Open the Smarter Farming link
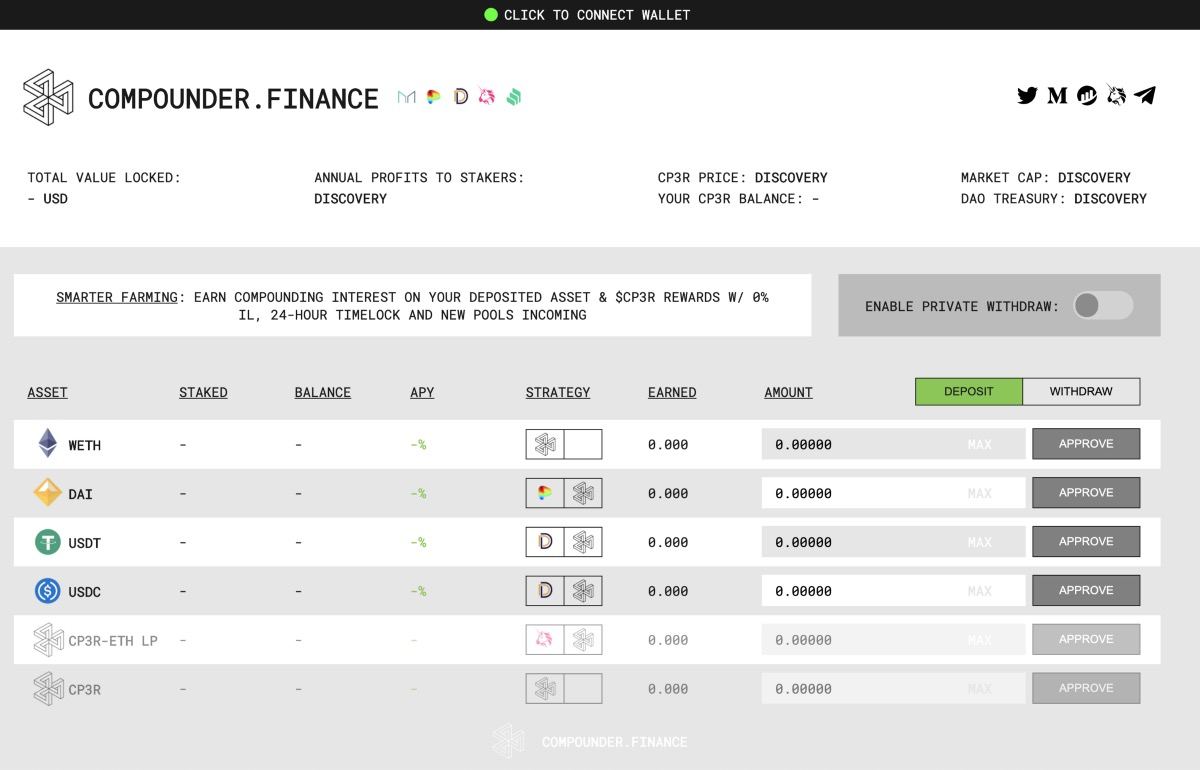The image size is (1200, 770). (117, 298)
